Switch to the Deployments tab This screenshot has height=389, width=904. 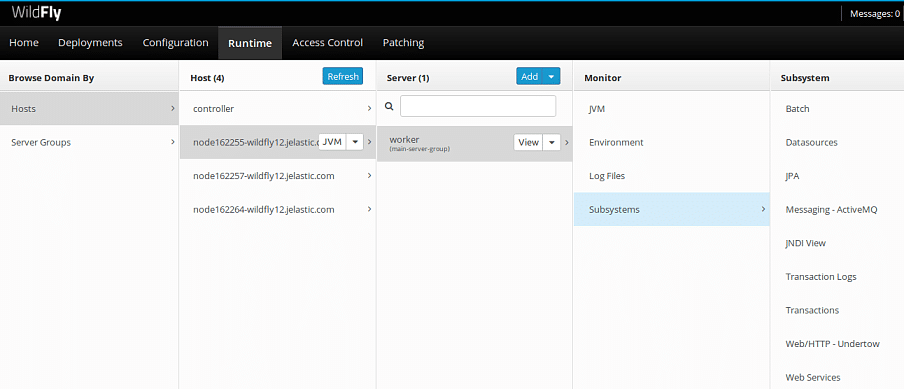(90, 43)
